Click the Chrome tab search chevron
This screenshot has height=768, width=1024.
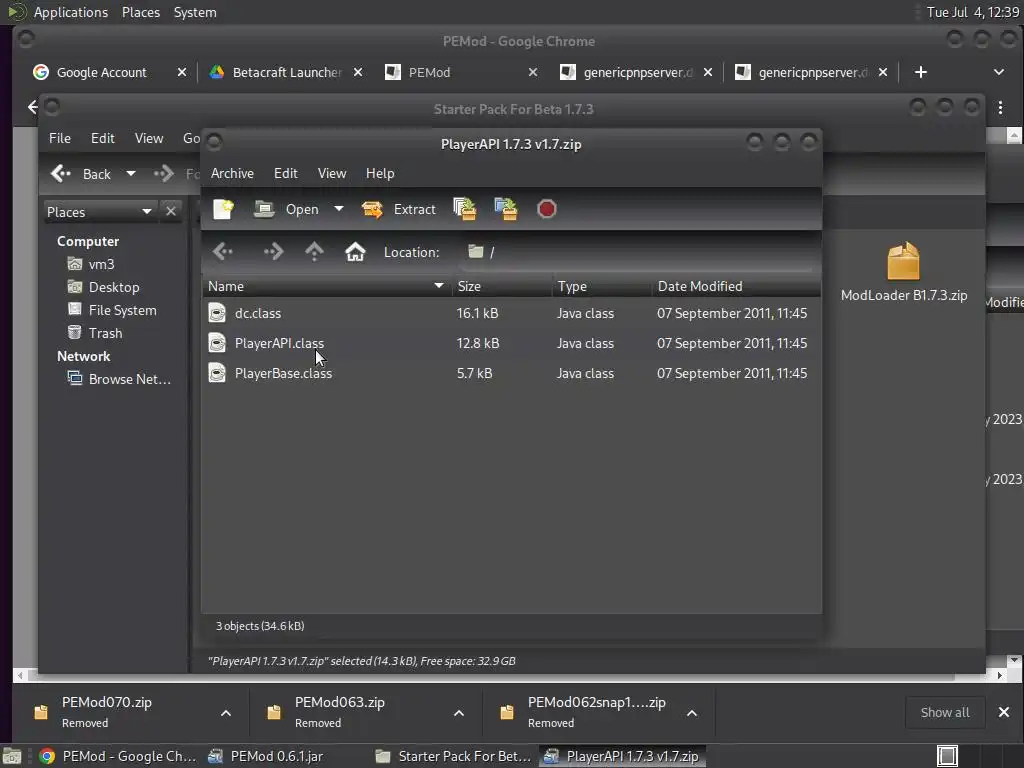point(999,72)
